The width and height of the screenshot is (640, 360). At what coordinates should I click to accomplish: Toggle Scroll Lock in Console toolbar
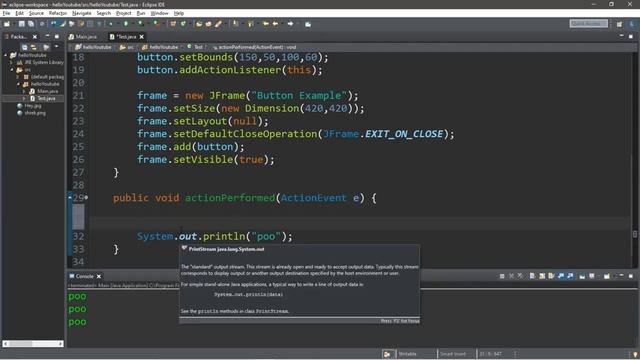(x=542, y=276)
